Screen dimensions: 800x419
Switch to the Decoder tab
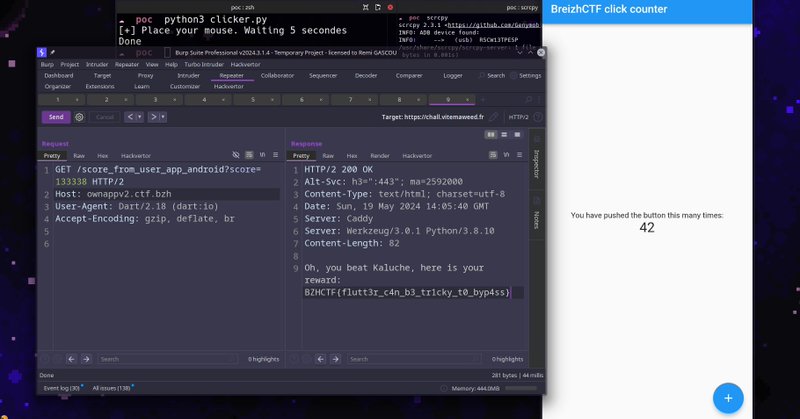[366, 76]
